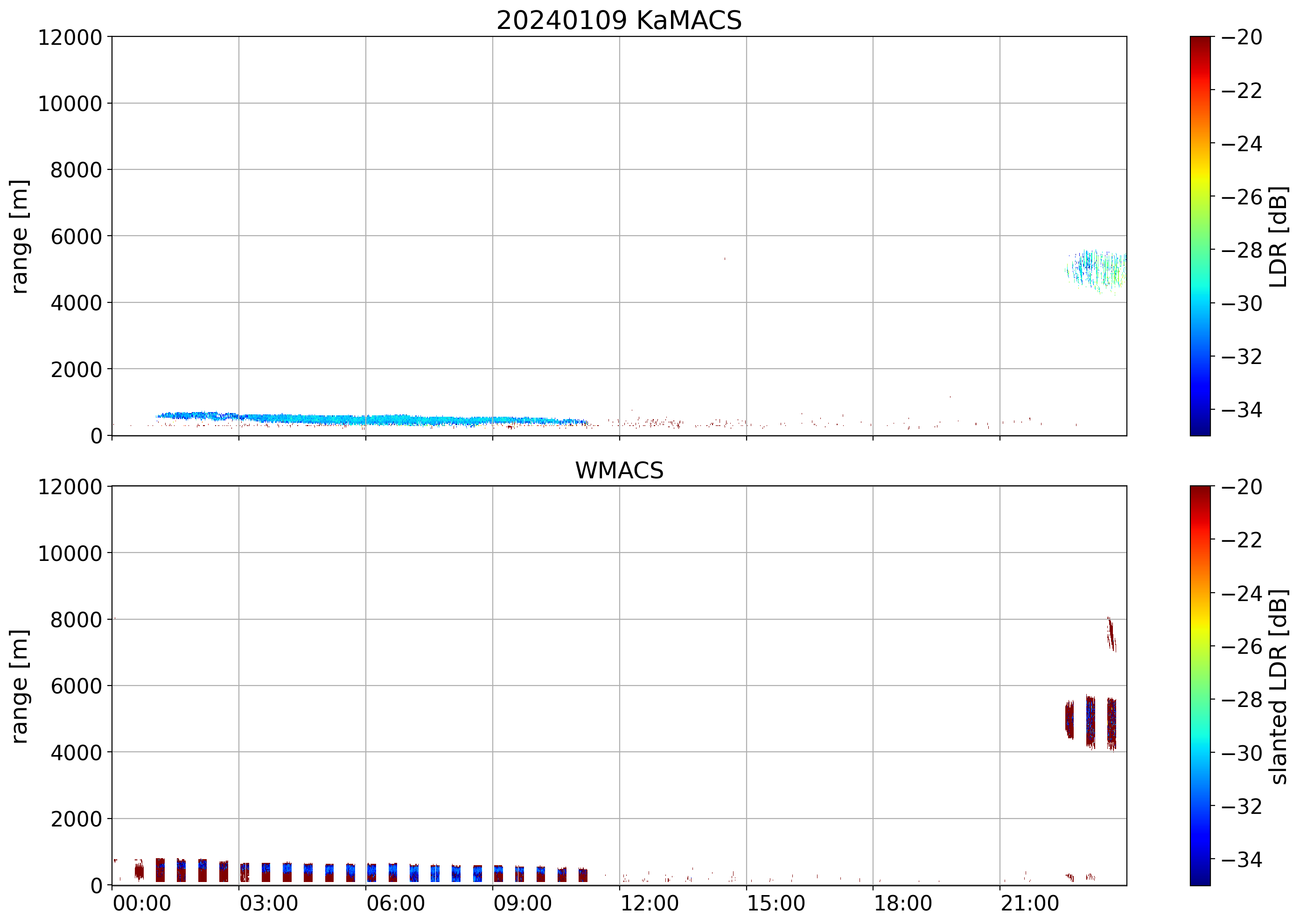Click the bottom plot's range [m] axis label
1300x924 pixels.
pos(20,686)
